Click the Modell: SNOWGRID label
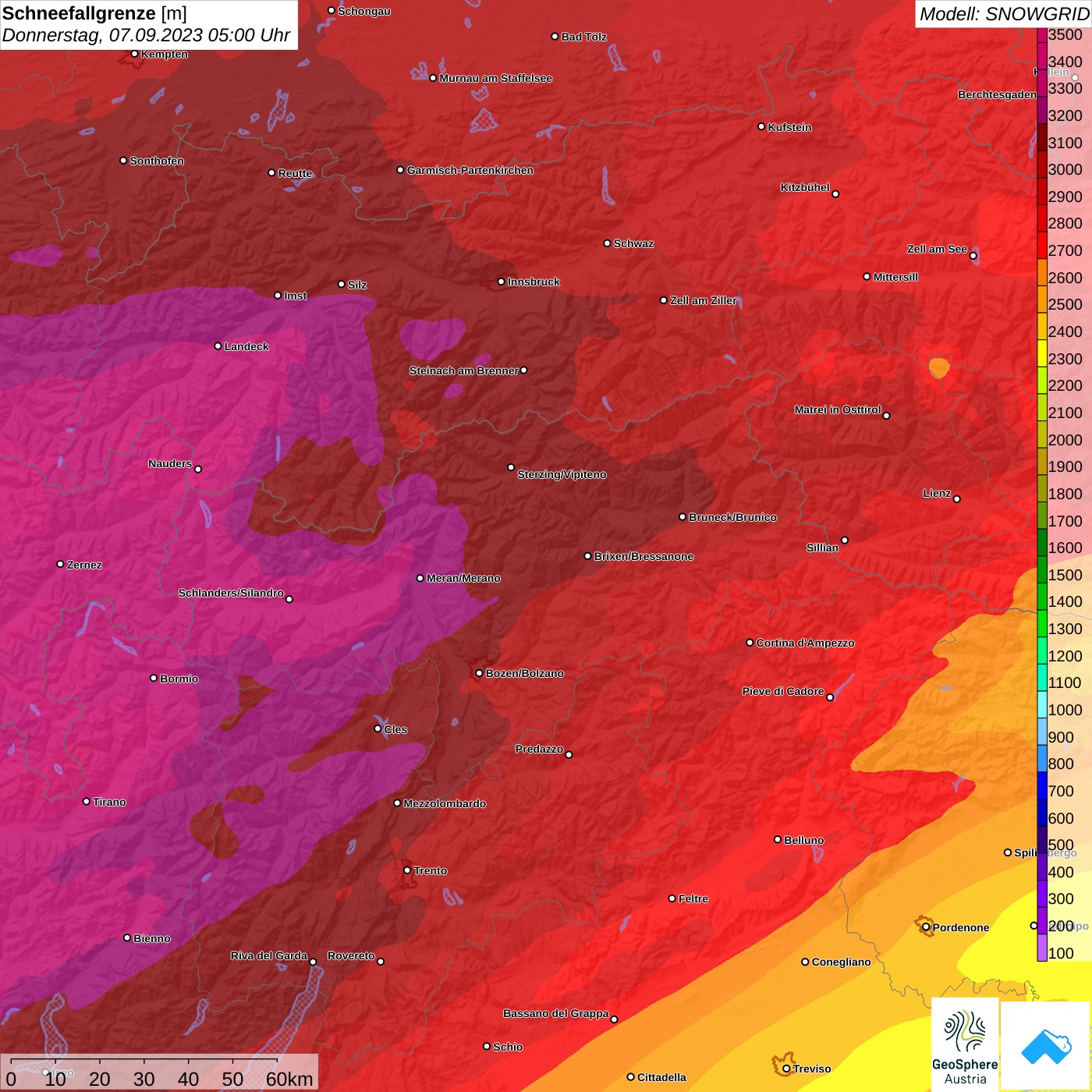This screenshot has height=1092, width=1092. coord(1004,14)
